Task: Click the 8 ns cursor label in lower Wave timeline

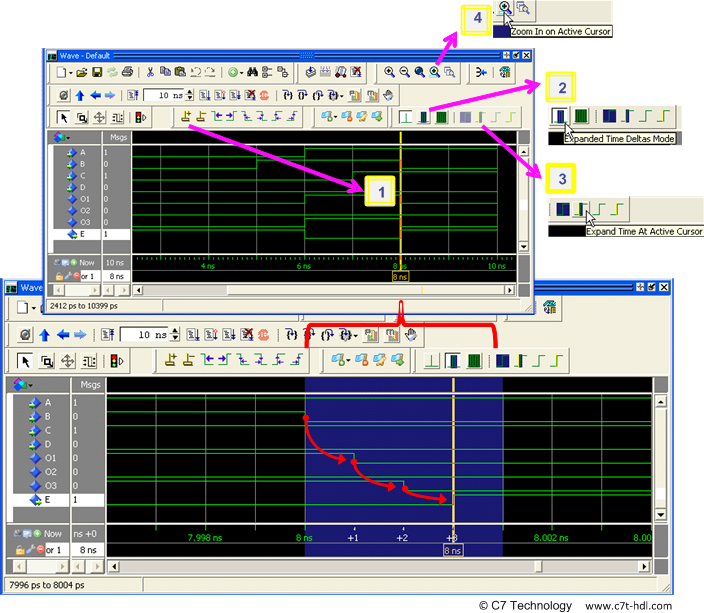Action: pos(453,551)
